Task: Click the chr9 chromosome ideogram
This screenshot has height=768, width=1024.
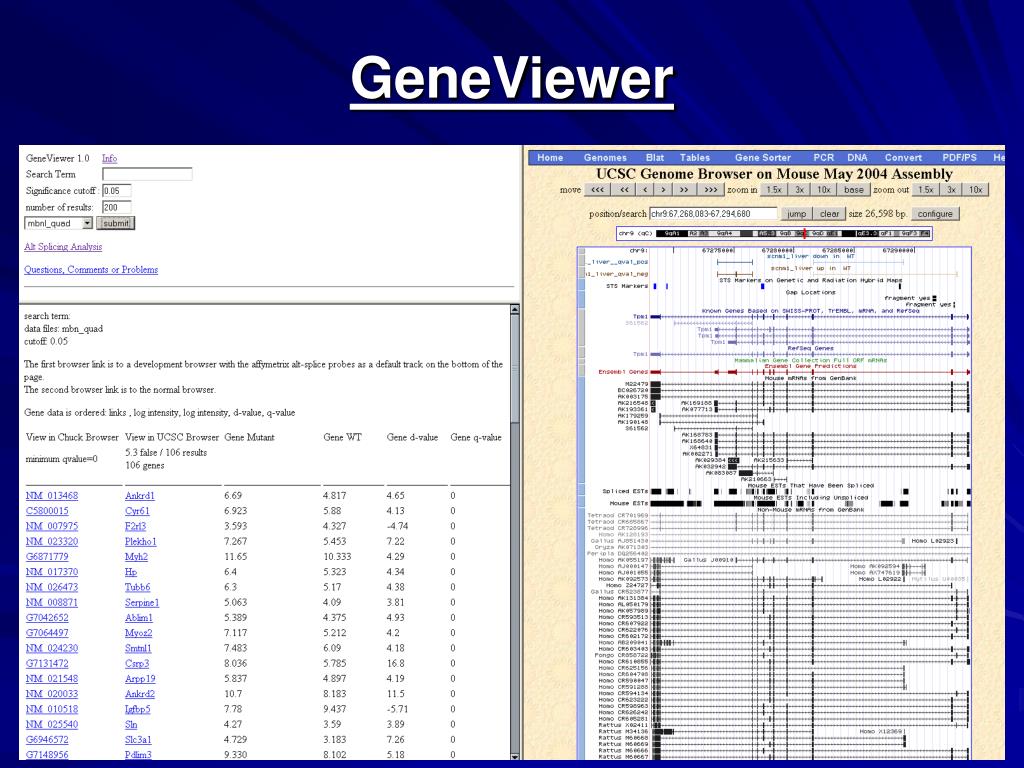Action: (774, 233)
